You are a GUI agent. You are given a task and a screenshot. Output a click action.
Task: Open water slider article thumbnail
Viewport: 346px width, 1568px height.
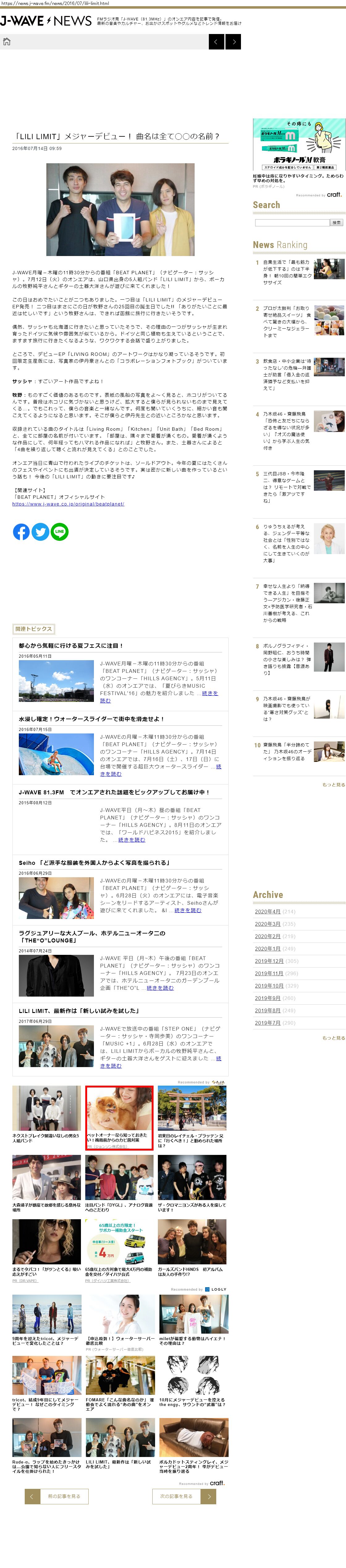(56, 754)
